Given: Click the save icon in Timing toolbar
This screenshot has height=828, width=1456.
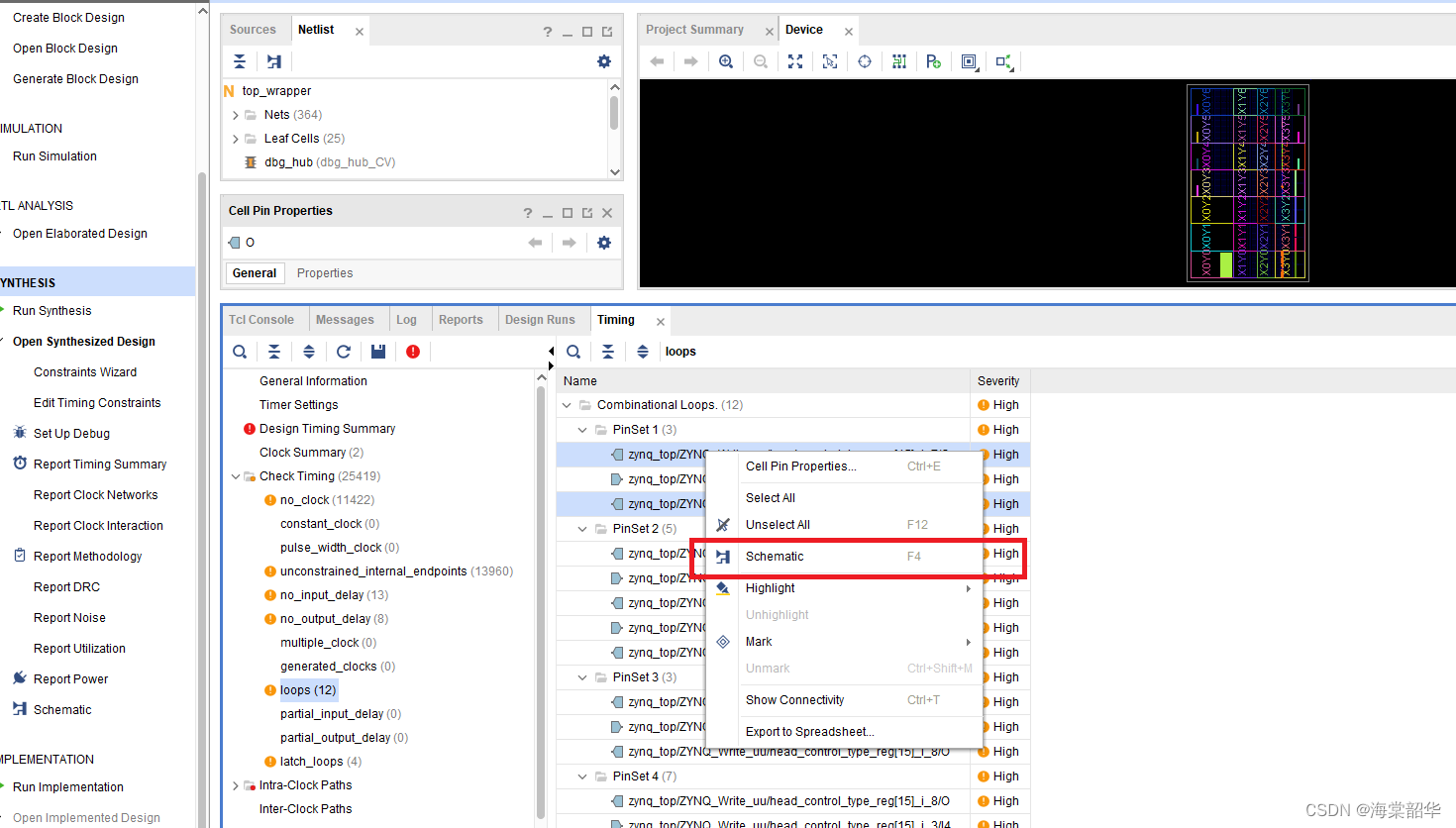Looking at the screenshot, I should tap(378, 352).
